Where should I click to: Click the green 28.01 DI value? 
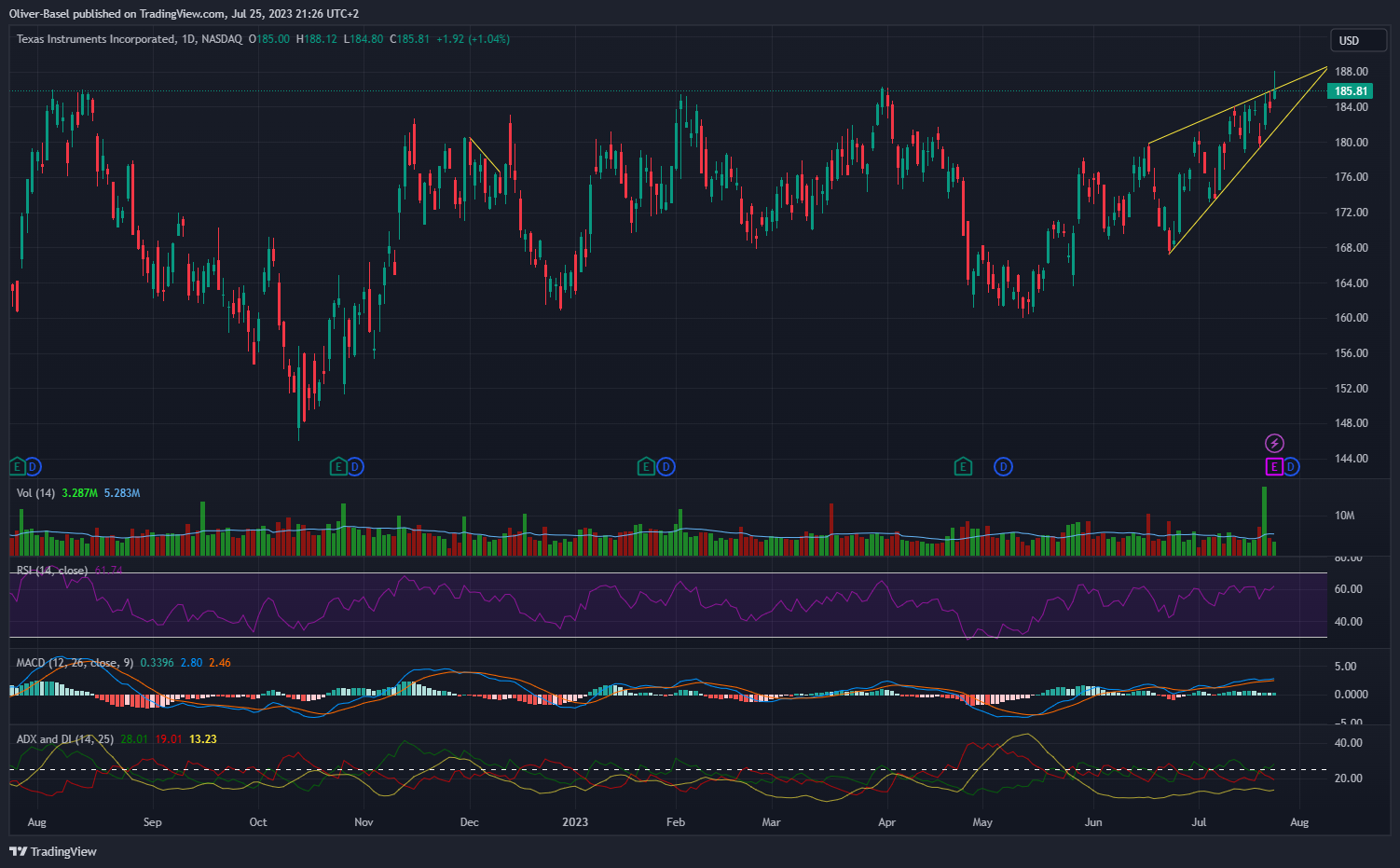coord(134,738)
